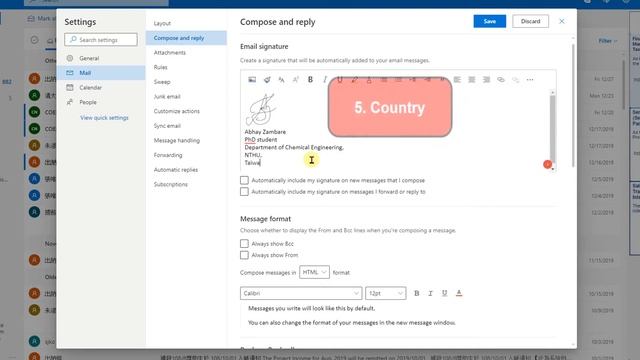Toggle italic for default message format
Screen dimensions: 640x360
coord(430,293)
